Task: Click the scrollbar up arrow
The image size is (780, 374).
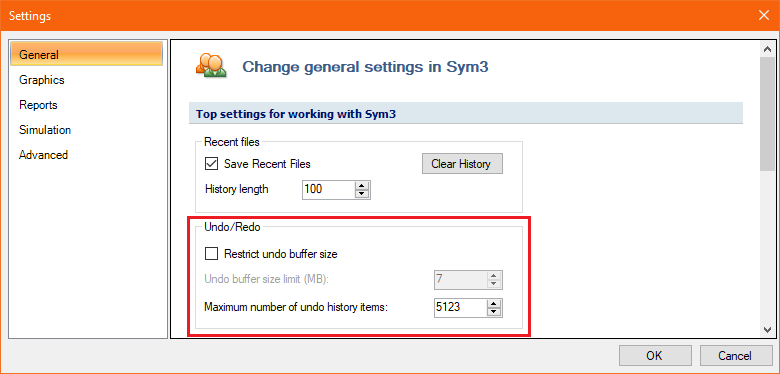Action: click(767, 49)
